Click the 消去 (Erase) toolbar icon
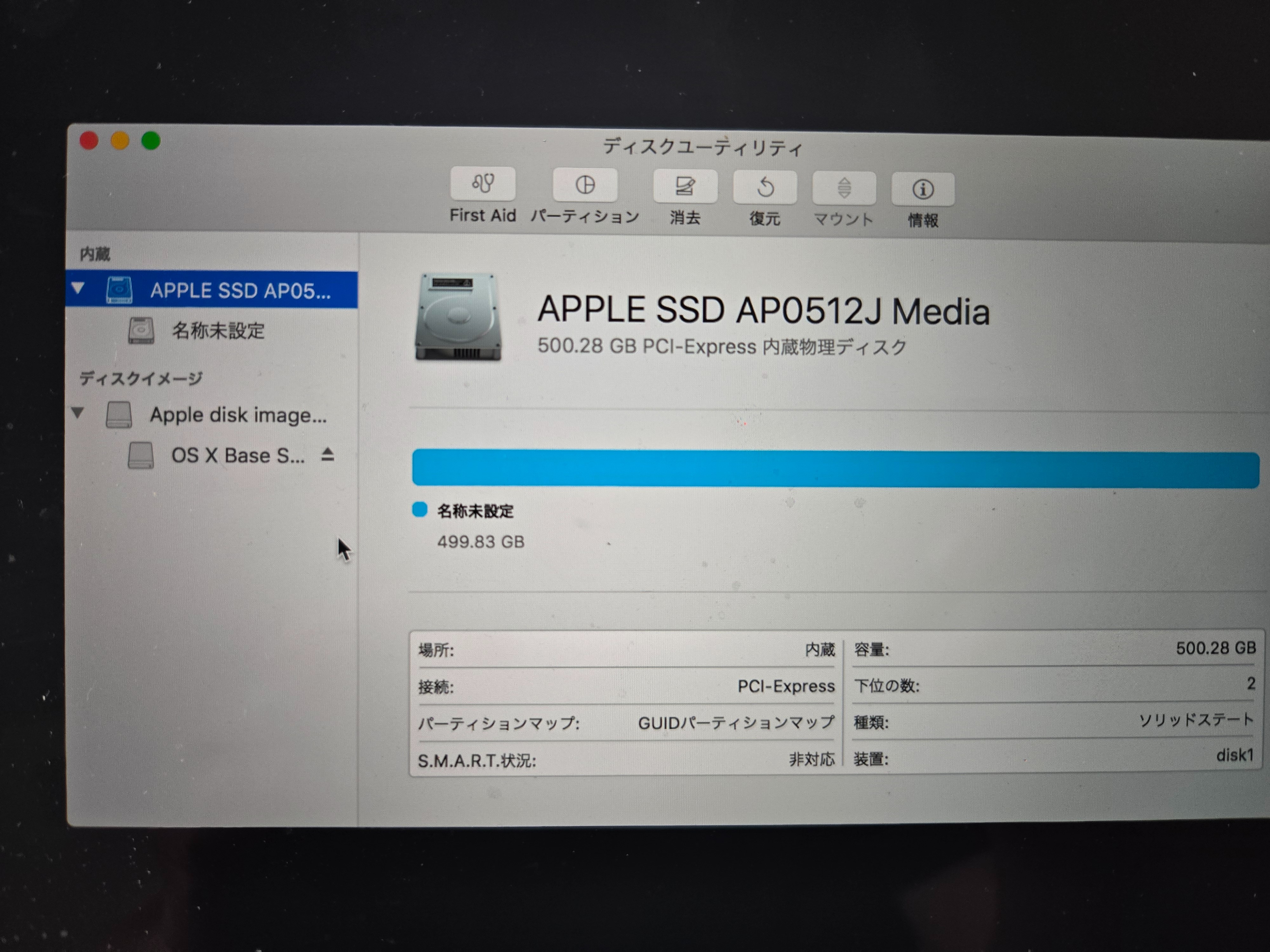Image resolution: width=1270 pixels, height=952 pixels. click(x=685, y=187)
